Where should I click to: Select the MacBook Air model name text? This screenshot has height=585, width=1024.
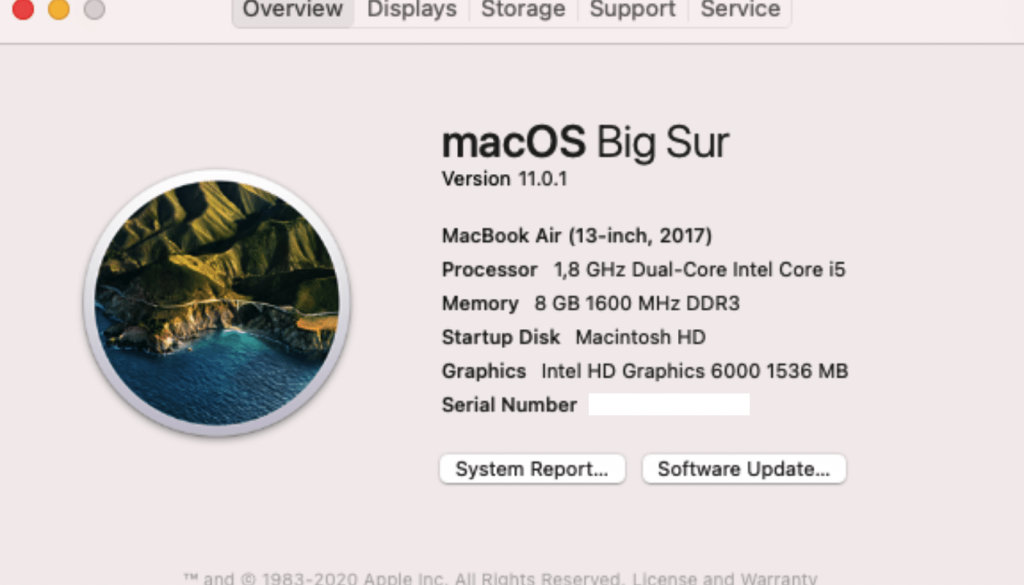pyautogui.click(x=576, y=236)
